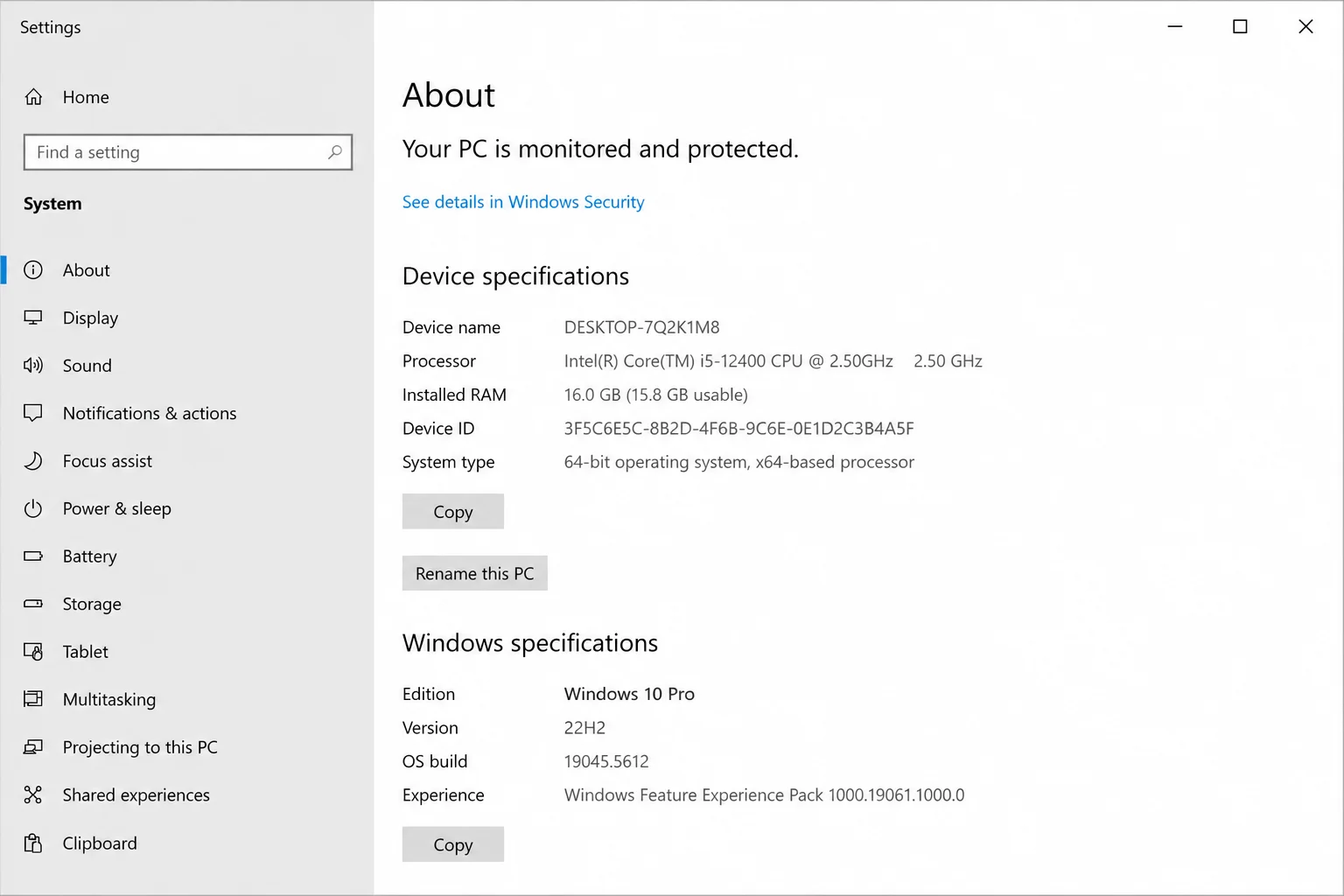Click the search magnifier icon
1344x896 pixels.
pos(334,152)
